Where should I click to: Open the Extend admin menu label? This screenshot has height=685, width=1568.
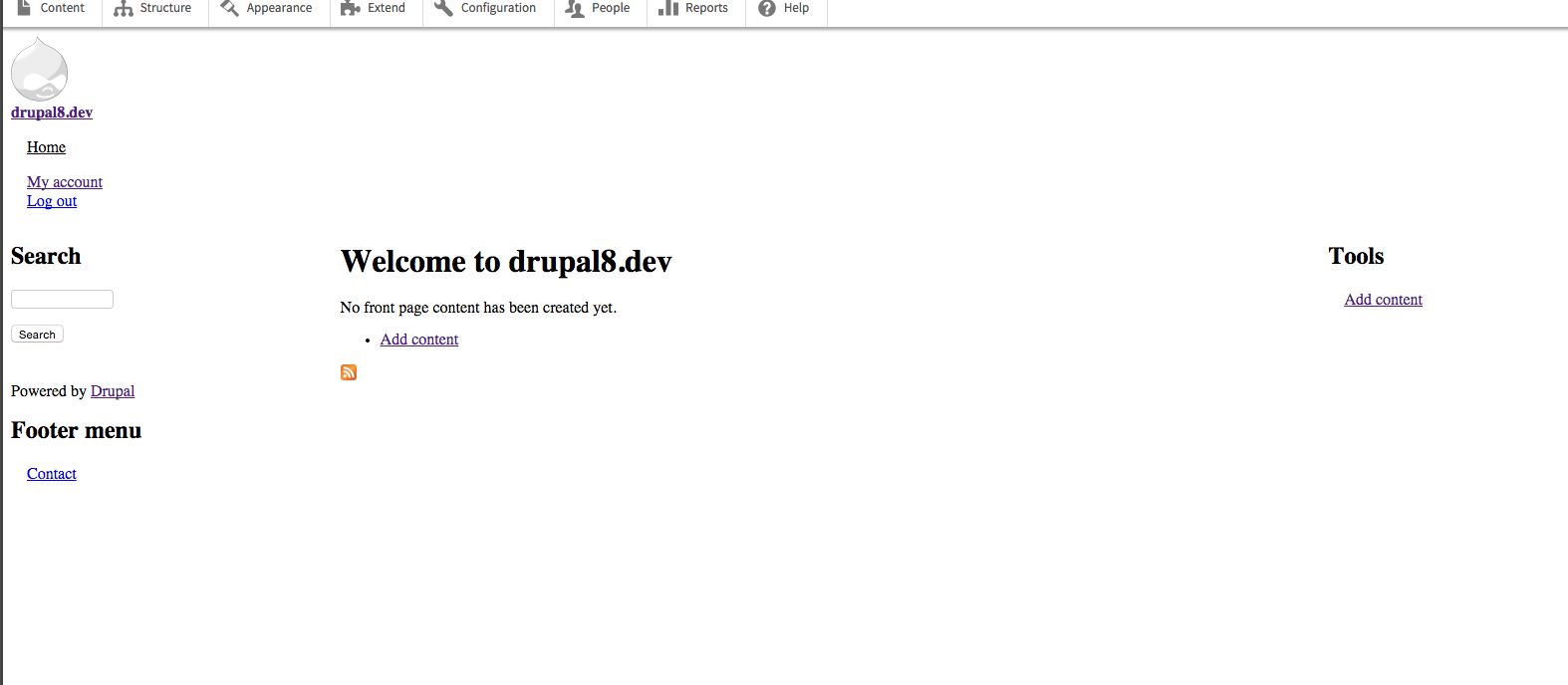tap(387, 8)
